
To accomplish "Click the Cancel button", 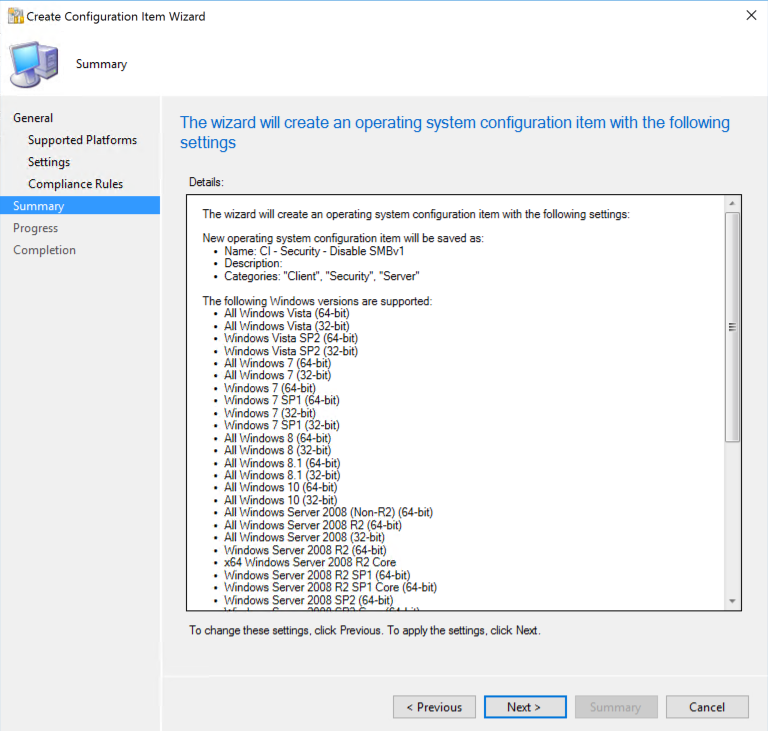I will click(x=707, y=707).
